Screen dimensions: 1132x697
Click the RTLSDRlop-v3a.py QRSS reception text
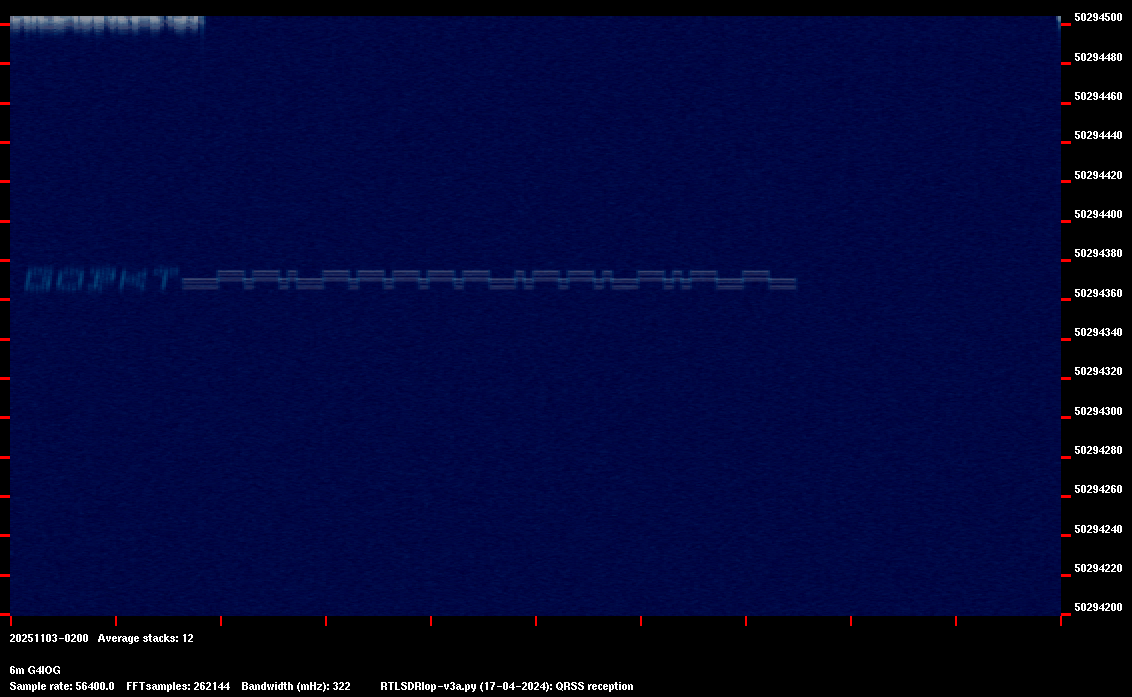507,686
